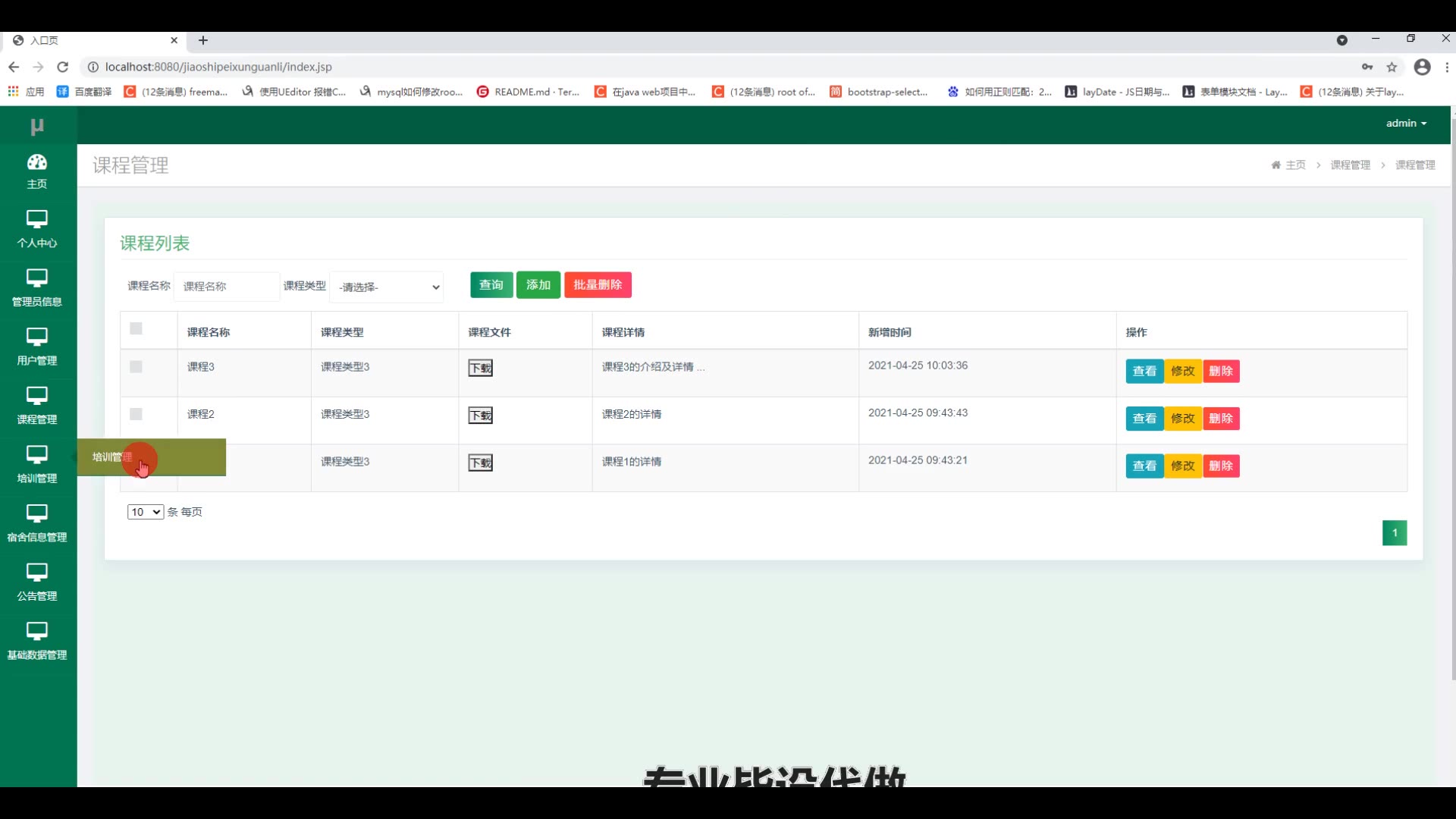Bookmark page with star icon
This screenshot has height=819, width=1456.
[x=1392, y=67]
